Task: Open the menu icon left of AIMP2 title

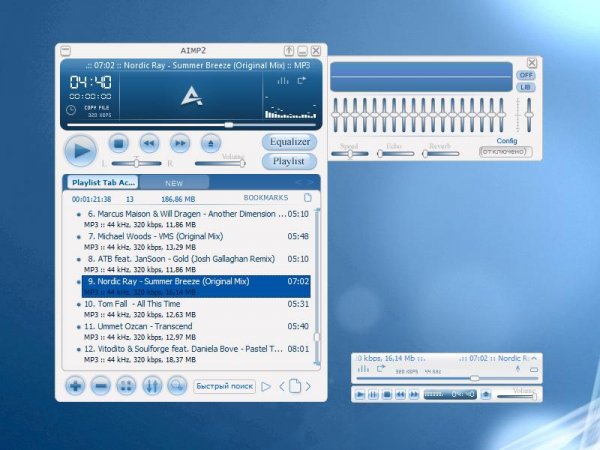Action: (x=66, y=51)
